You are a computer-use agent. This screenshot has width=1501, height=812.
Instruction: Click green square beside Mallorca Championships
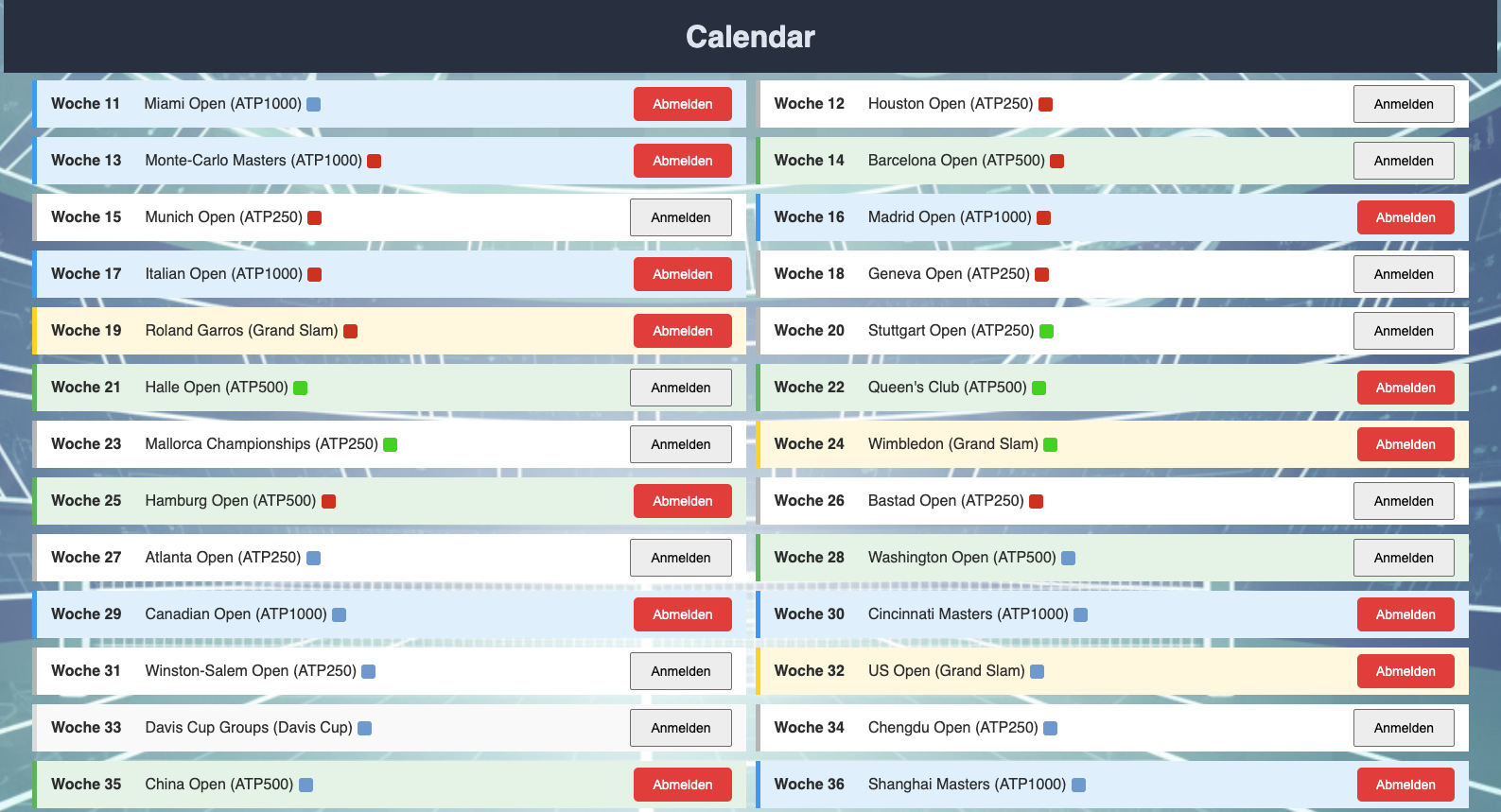click(391, 445)
